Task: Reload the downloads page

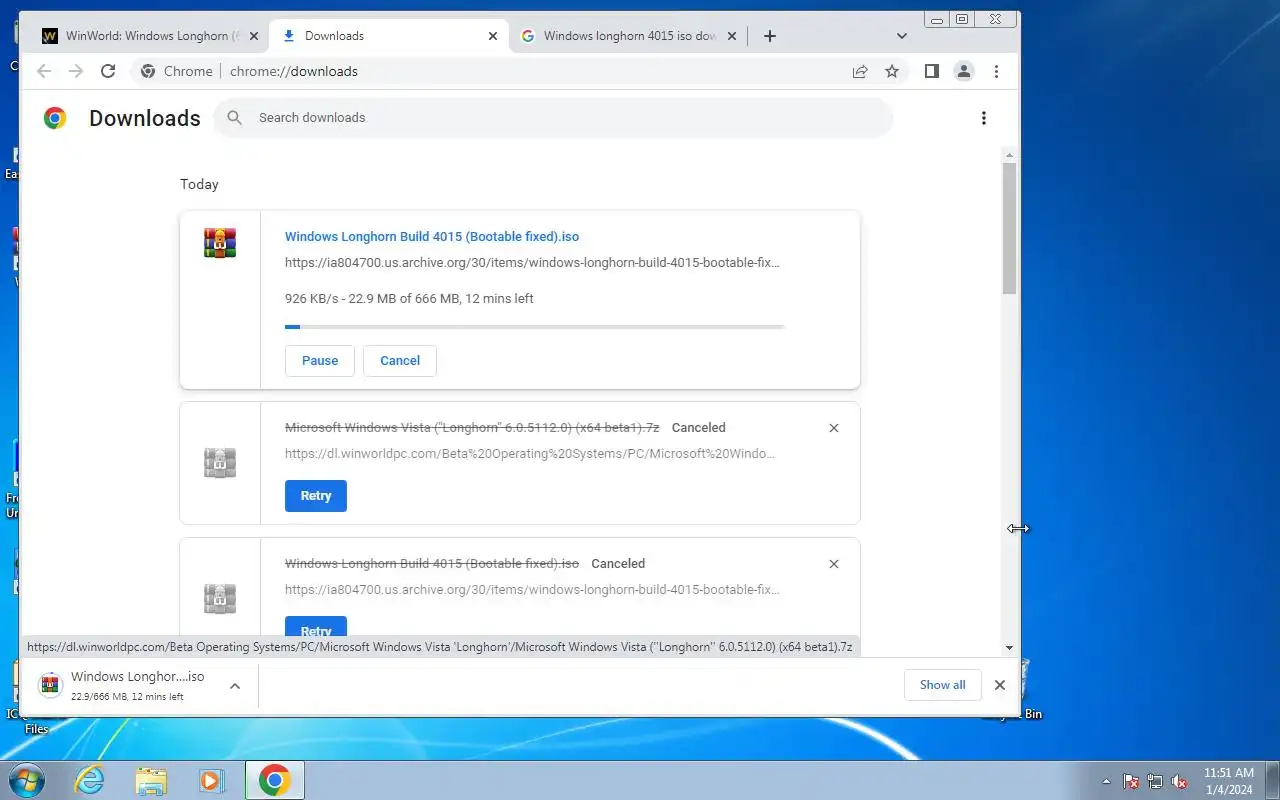Action: tap(108, 71)
